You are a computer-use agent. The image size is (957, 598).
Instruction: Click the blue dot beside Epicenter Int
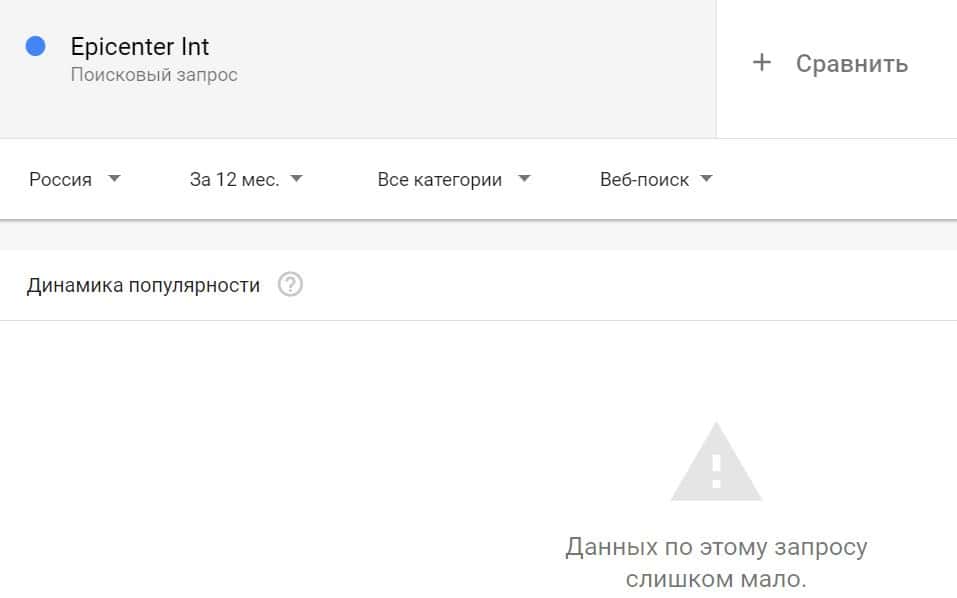[x=36, y=46]
